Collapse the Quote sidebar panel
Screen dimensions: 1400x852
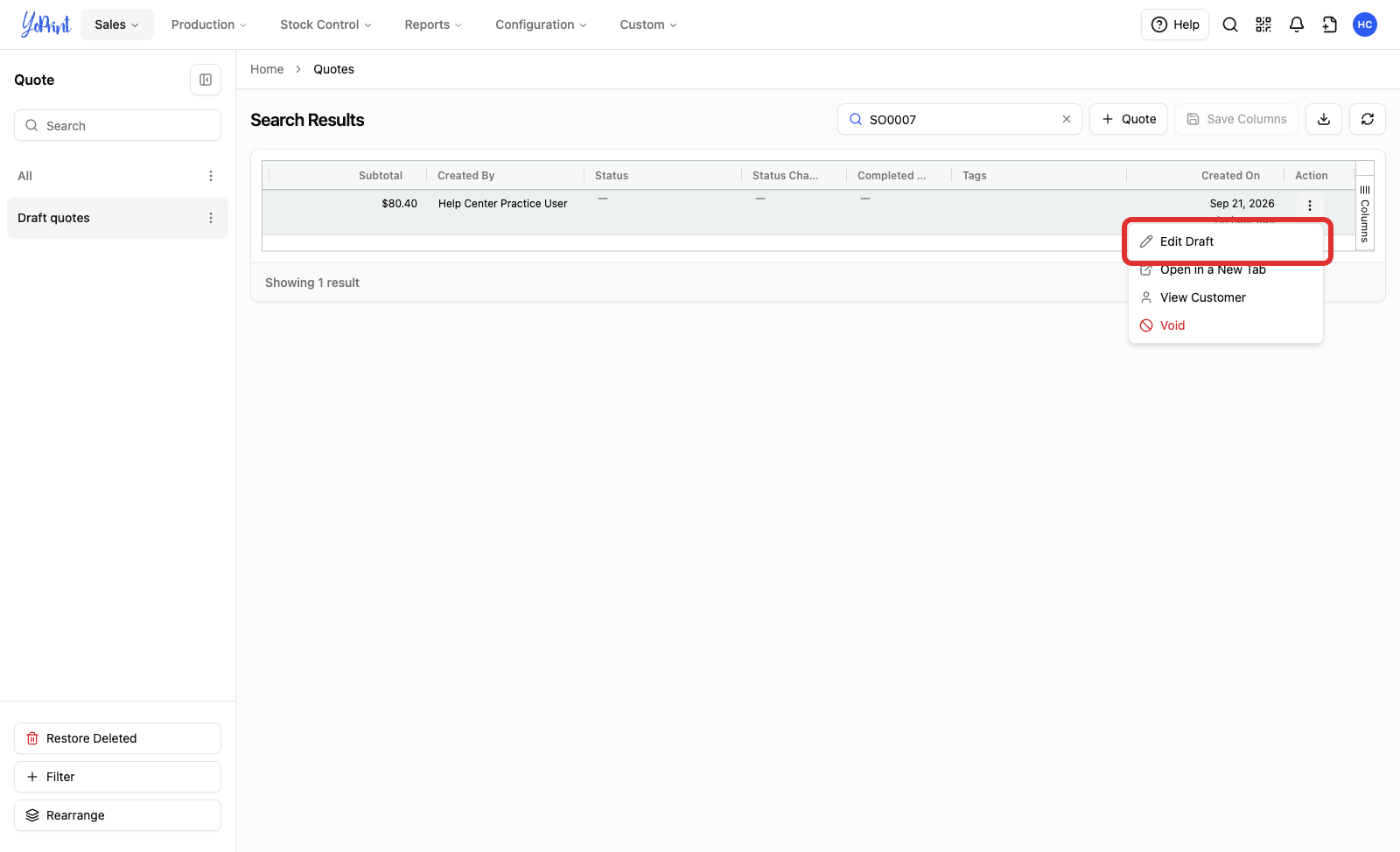coord(206,80)
